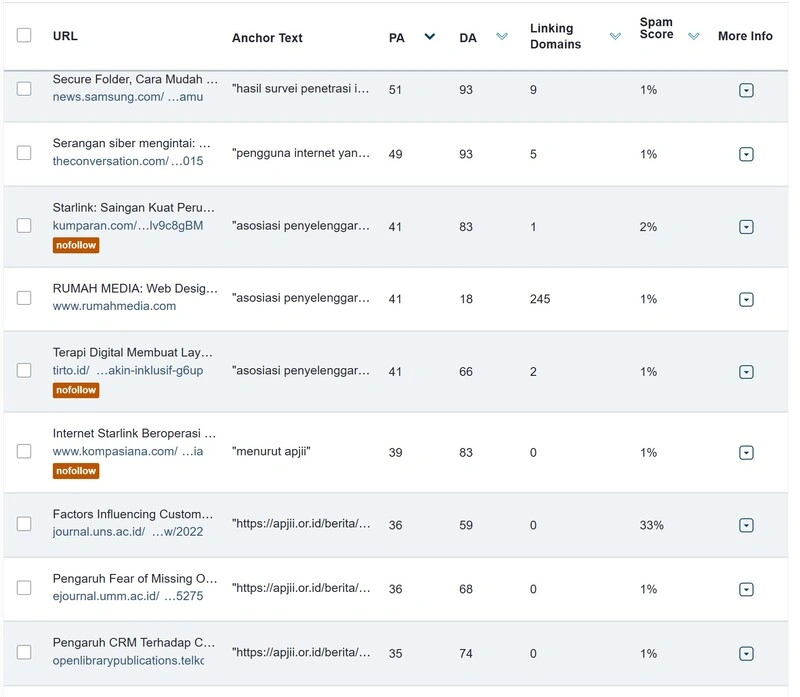Click the PA value 51
Viewport: 800px width, 697px height.
pos(395,90)
